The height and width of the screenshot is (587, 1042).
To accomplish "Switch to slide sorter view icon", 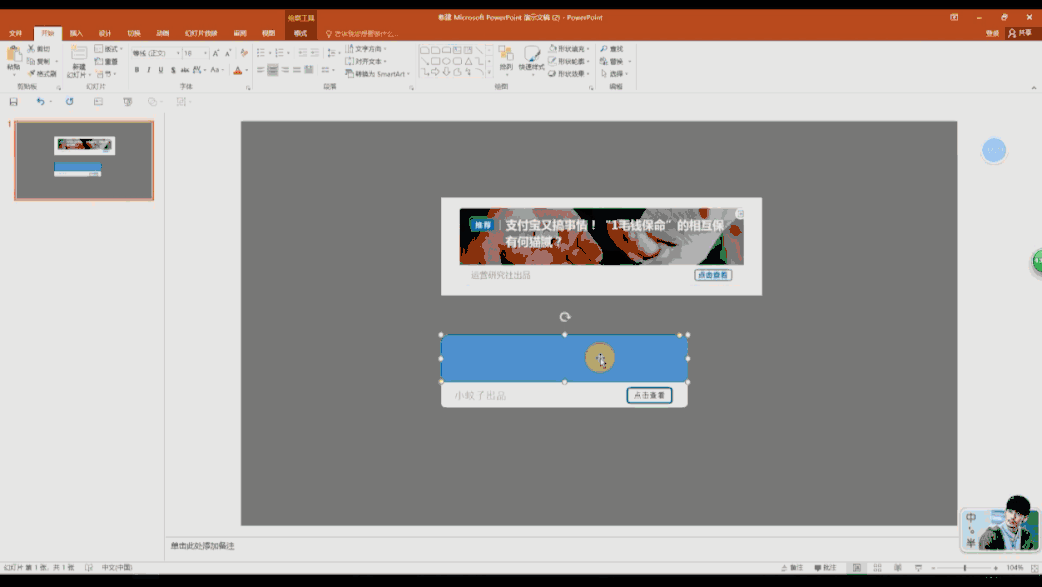I will 876,568.
